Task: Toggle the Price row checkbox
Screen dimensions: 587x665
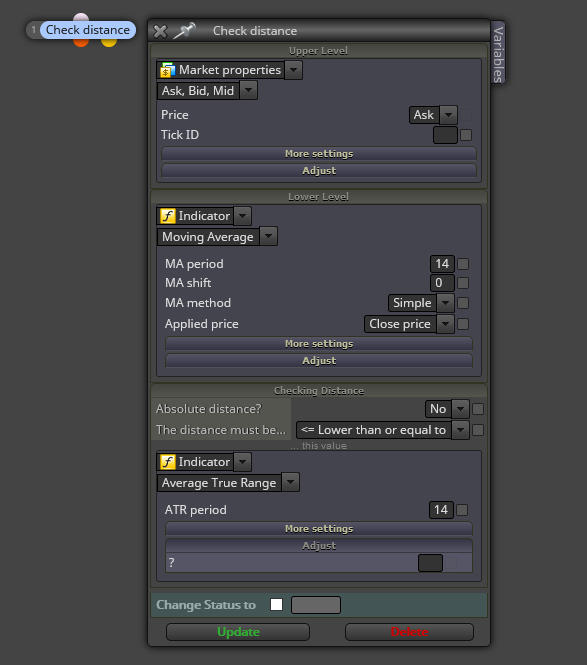Action: [x=466, y=115]
